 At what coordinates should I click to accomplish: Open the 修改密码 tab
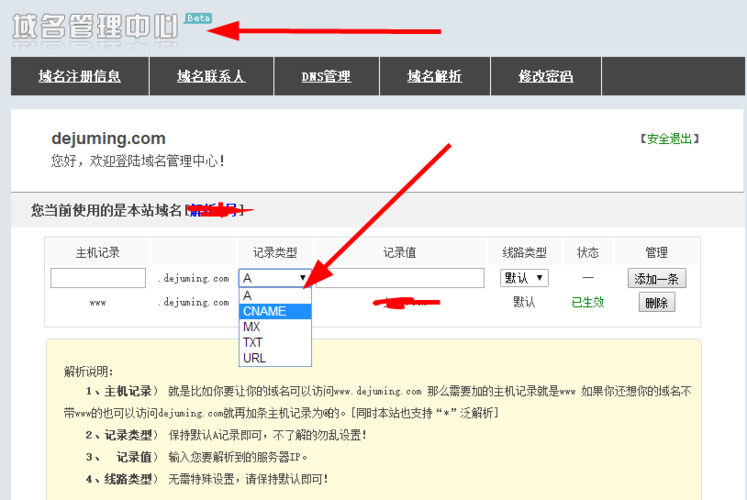(546, 76)
